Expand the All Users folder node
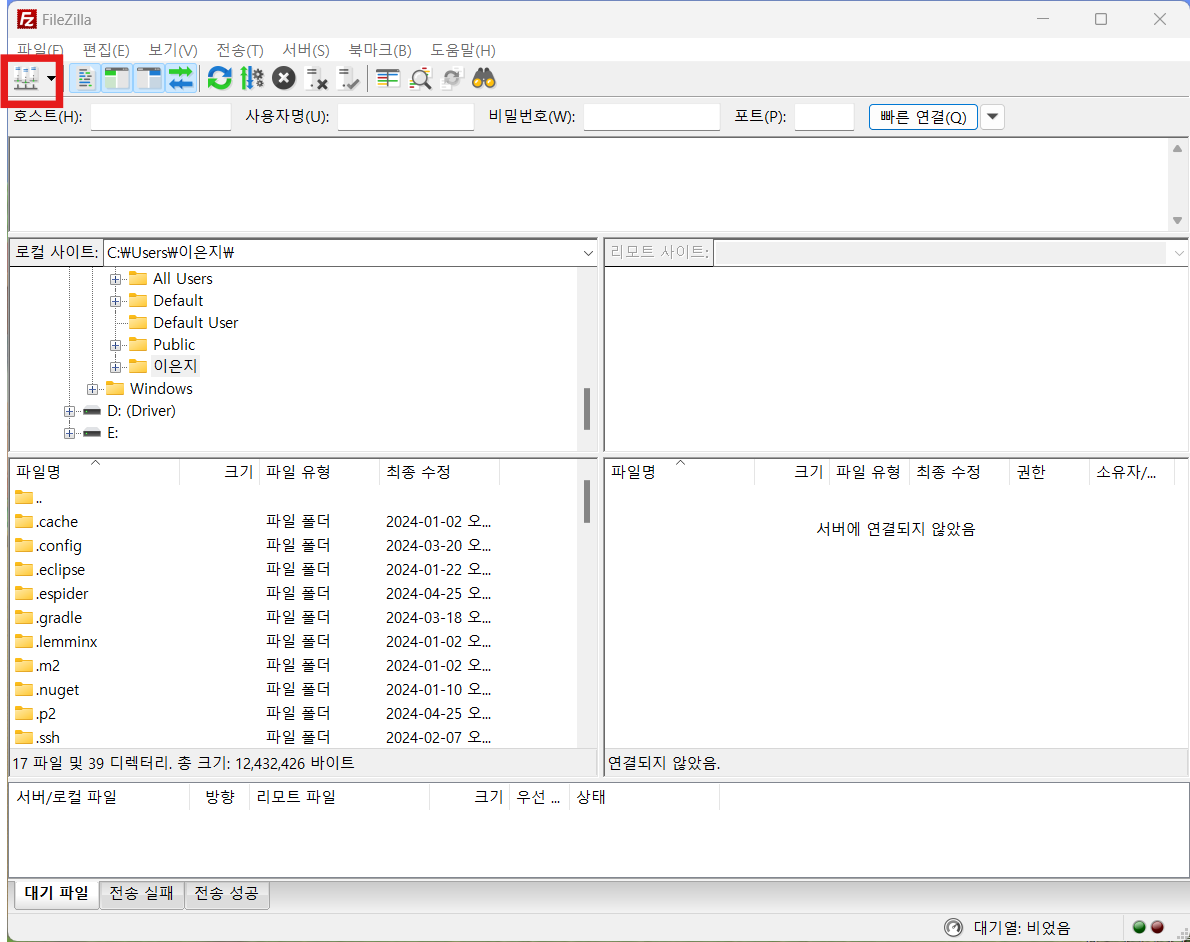1190x942 pixels. pos(115,279)
